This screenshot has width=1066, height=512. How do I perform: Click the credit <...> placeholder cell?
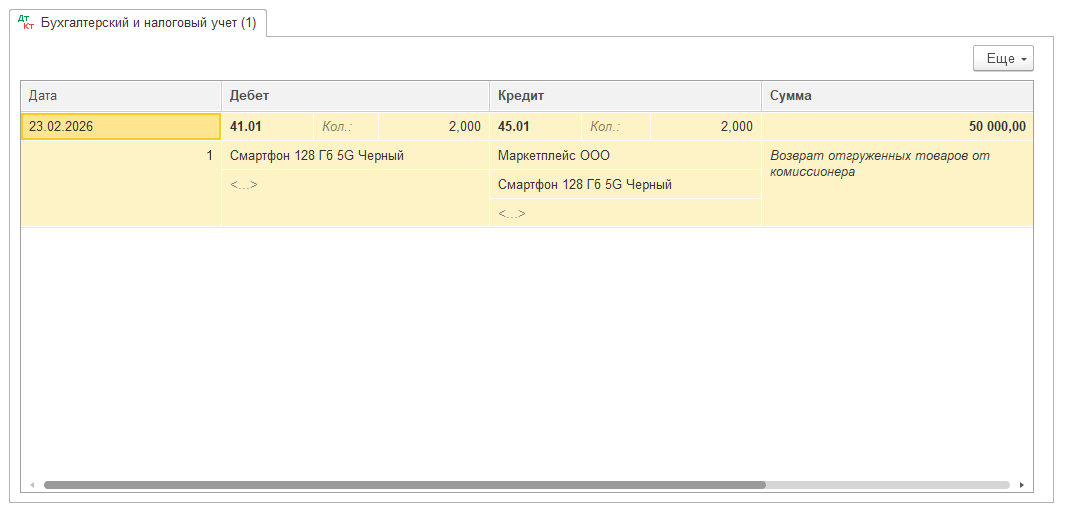pos(625,214)
